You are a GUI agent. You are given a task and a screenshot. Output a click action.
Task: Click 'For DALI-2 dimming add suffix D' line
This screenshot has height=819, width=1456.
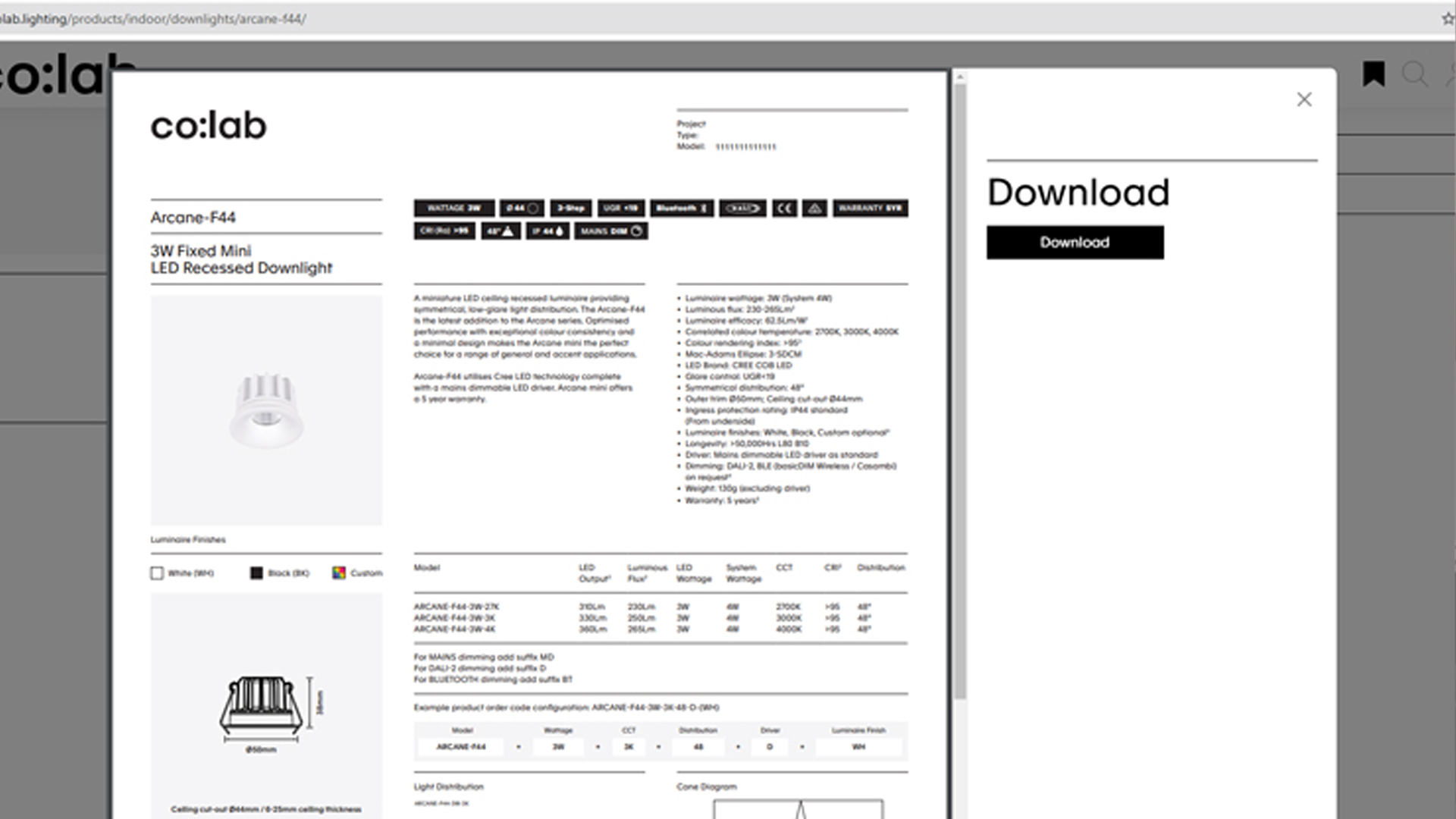point(479,669)
